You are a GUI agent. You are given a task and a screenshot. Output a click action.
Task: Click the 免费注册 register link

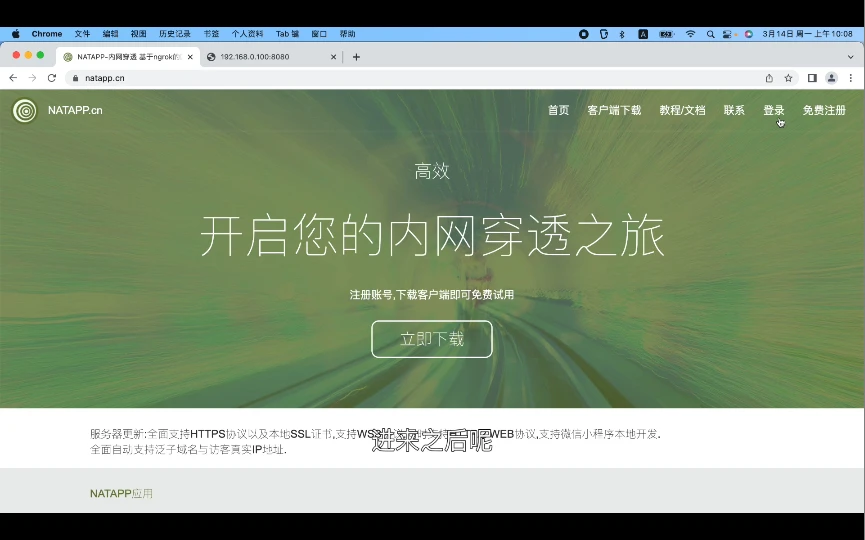pos(824,110)
